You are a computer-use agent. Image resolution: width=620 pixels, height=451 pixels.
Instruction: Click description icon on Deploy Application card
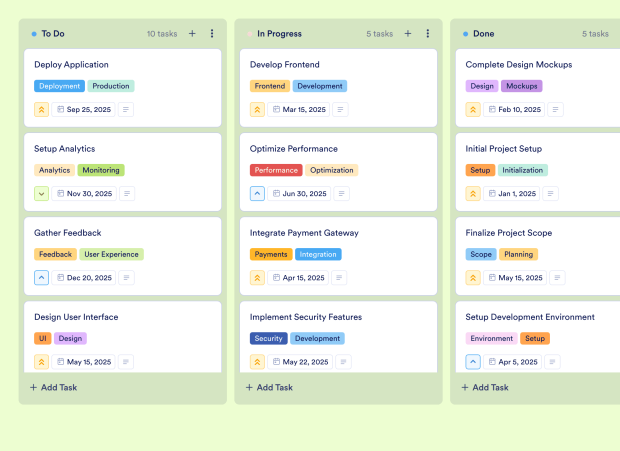(126, 110)
